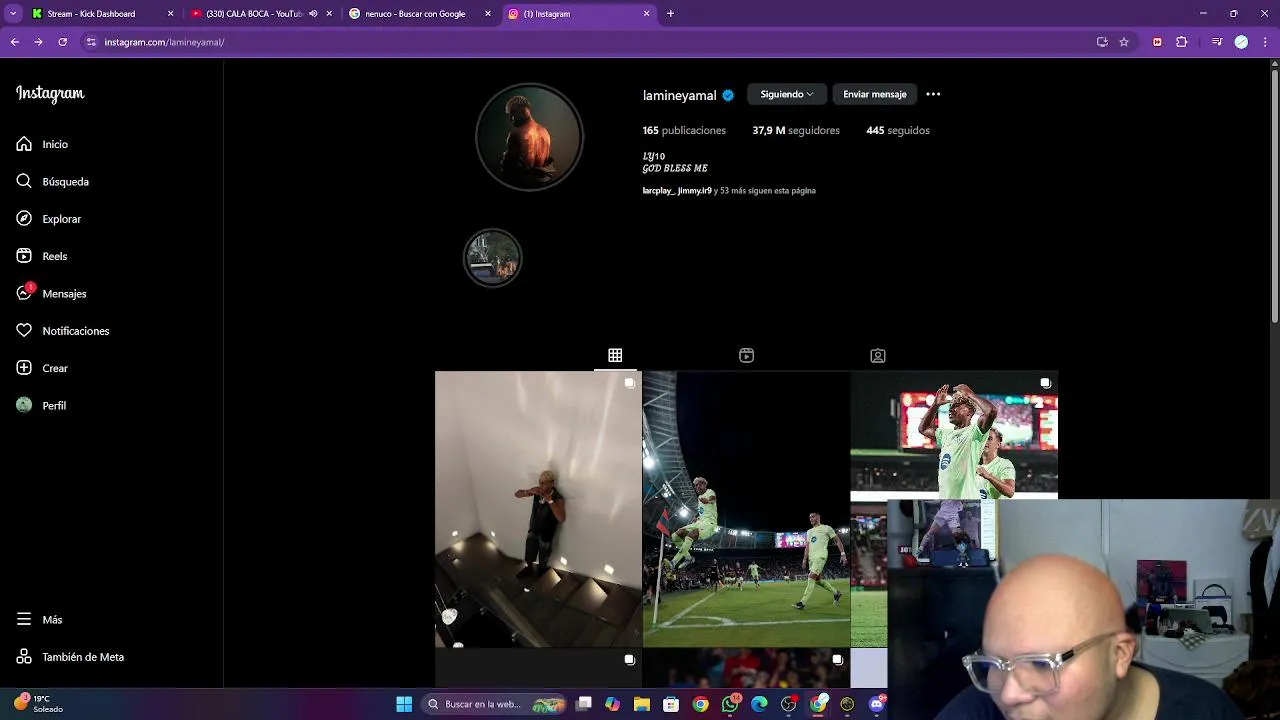Select the tagged photos tab

coord(878,355)
